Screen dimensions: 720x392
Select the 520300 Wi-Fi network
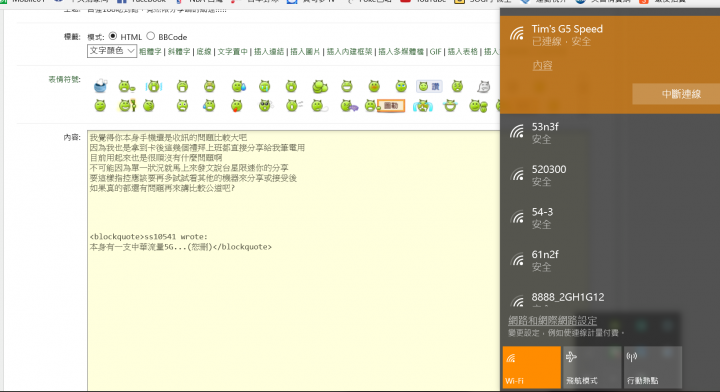(610, 175)
